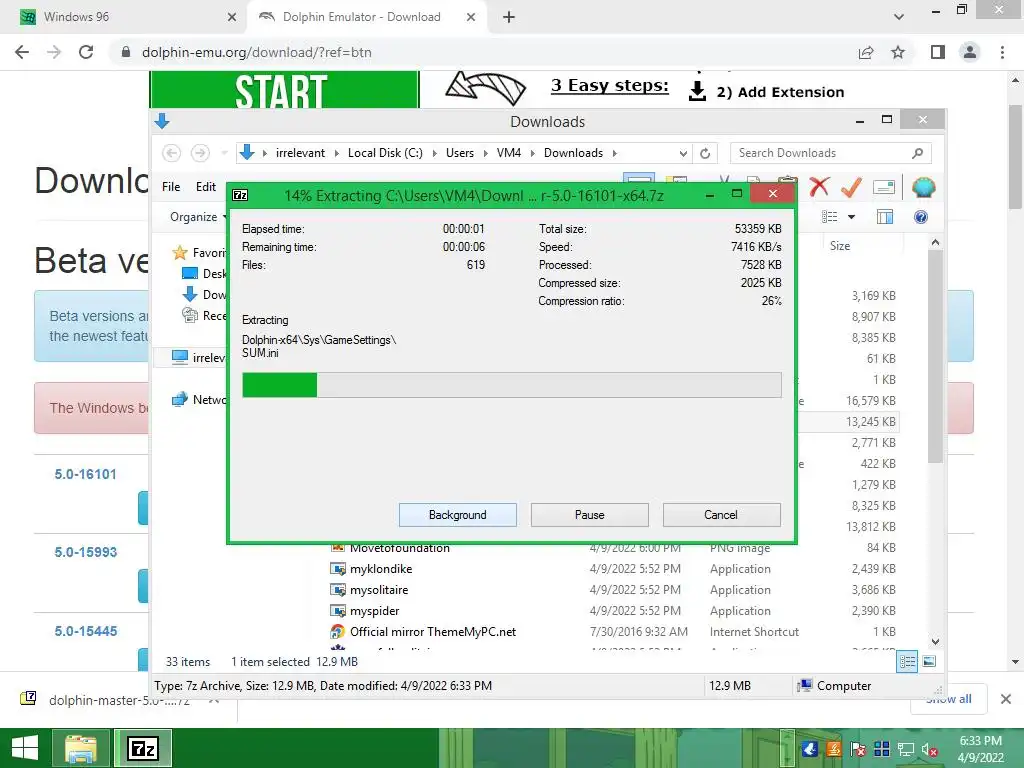Go back in Downloads explorer
Viewport: 1024px width, 768px height.
171,153
